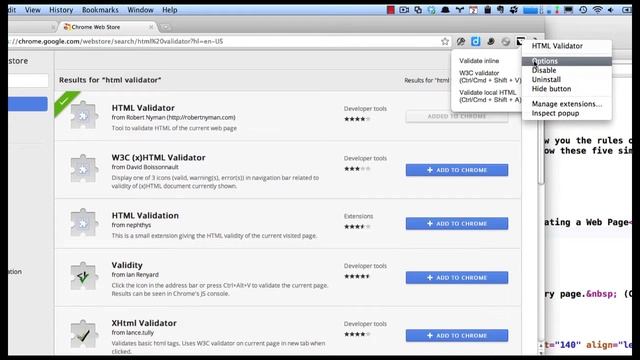This screenshot has height=360, width=640.
Task: Select Manage extensions… entry
Action: (x=567, y=104)
